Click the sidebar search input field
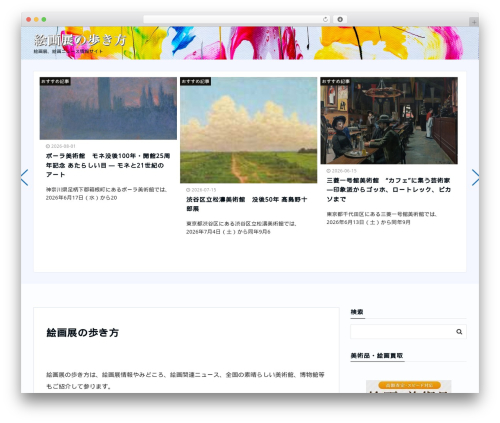This screenshot has width=500, height=423. pyautogui.click(x=408, y=332)
